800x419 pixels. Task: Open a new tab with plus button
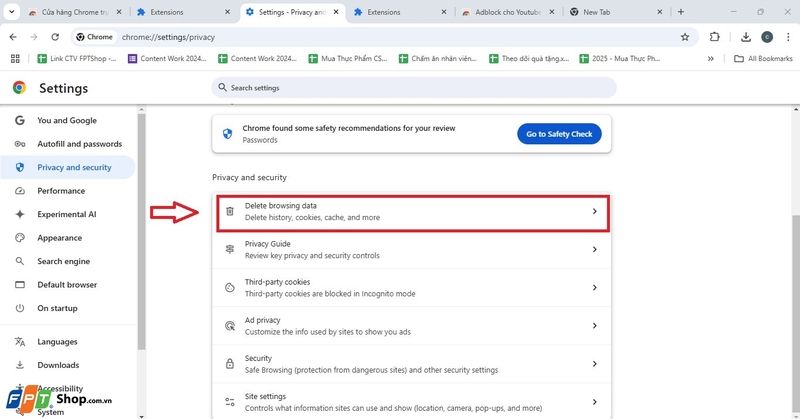(681, 12)
